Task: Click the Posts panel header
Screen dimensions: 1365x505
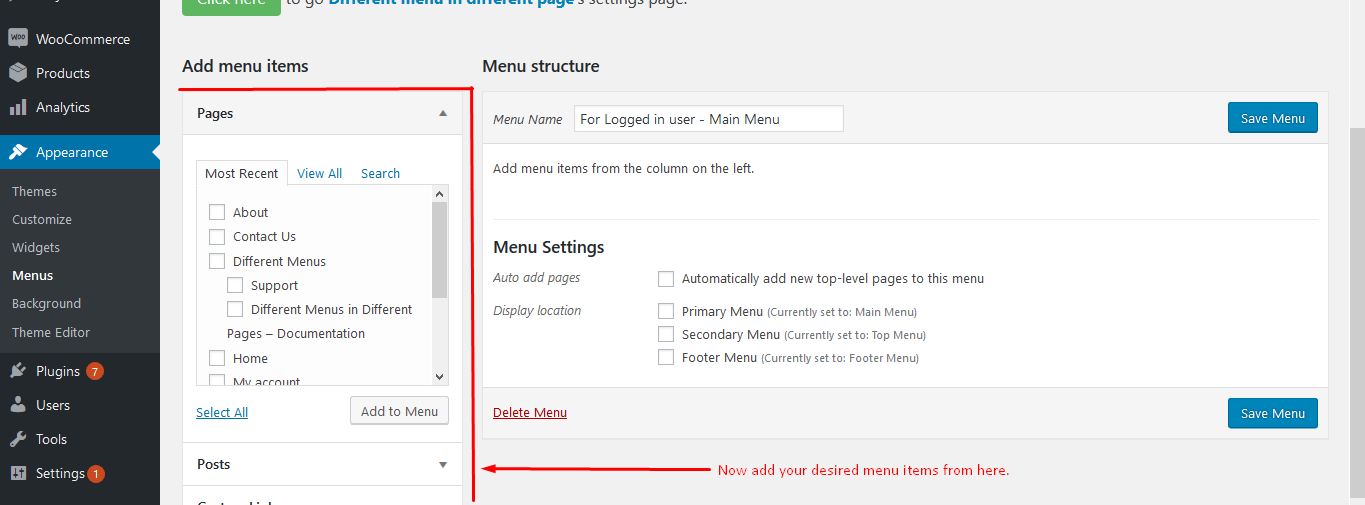Action: click(x=322, y=464)
